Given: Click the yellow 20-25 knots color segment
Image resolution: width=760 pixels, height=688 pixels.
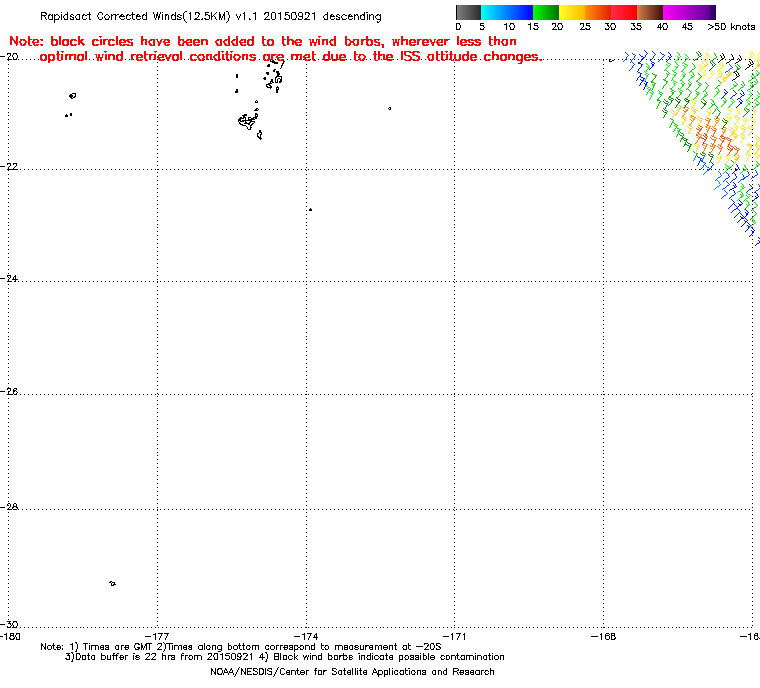Looking at the screenshot, I should pyautogui.click(x=572, y=13).
